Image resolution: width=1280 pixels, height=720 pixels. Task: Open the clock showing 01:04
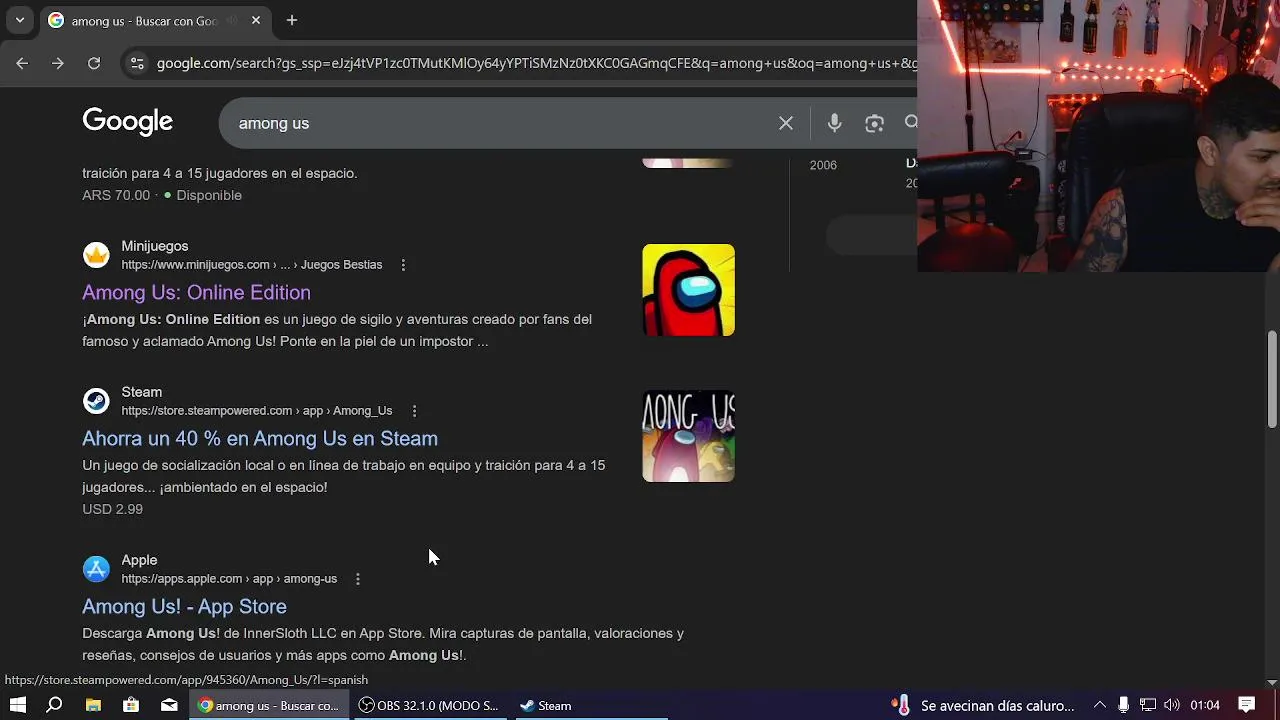[1205, 705]
